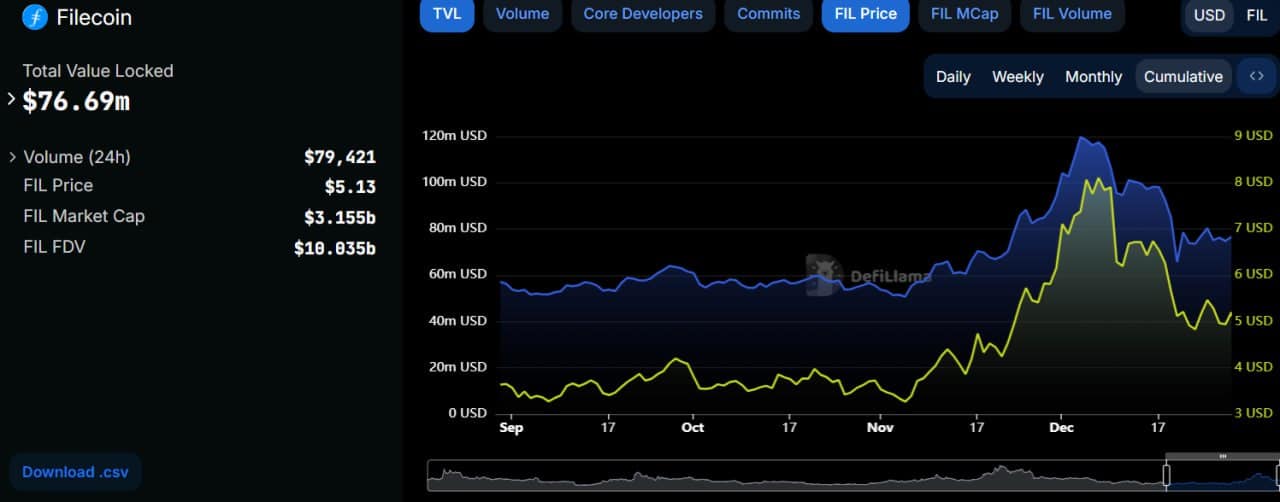This screenshot has height=502, width=1280.
Task: Click the Total Value Locked label
Action: 98,71
